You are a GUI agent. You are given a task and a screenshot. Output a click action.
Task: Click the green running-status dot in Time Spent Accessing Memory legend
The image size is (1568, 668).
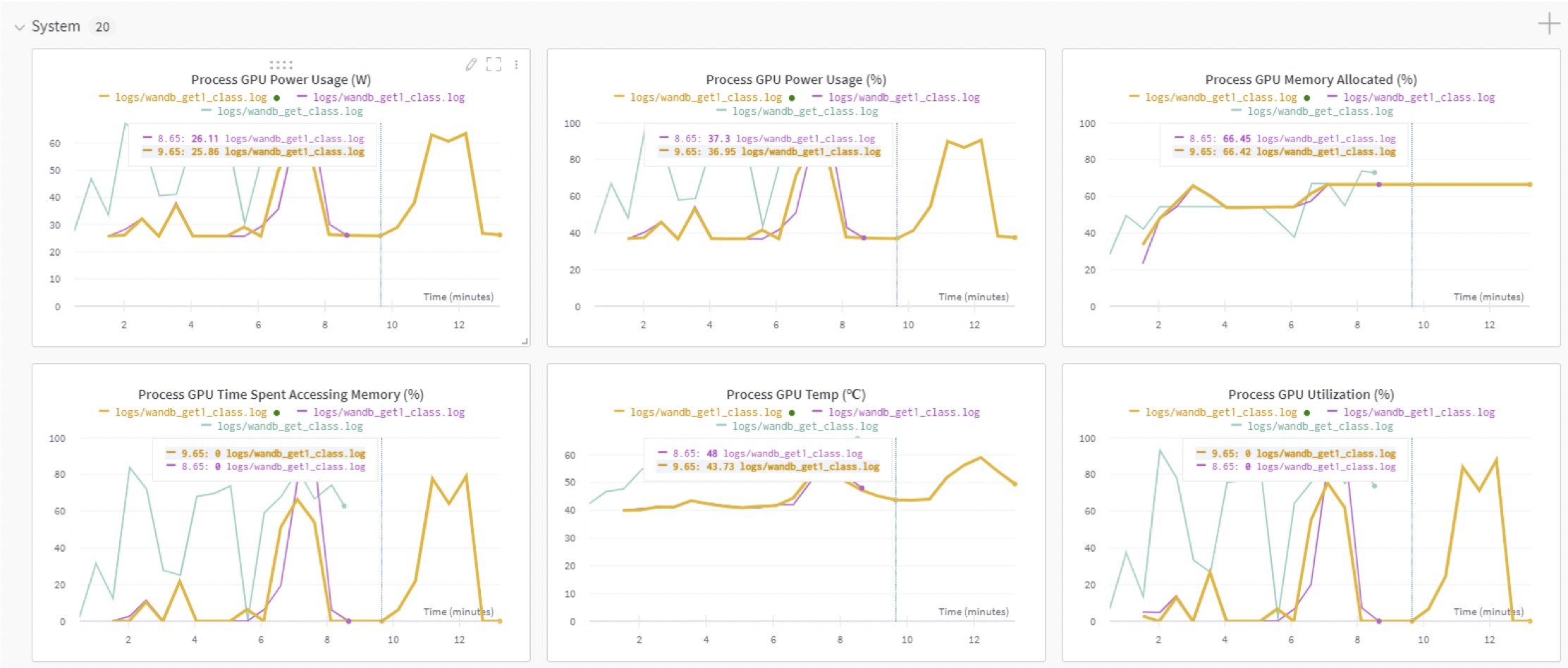277,413
